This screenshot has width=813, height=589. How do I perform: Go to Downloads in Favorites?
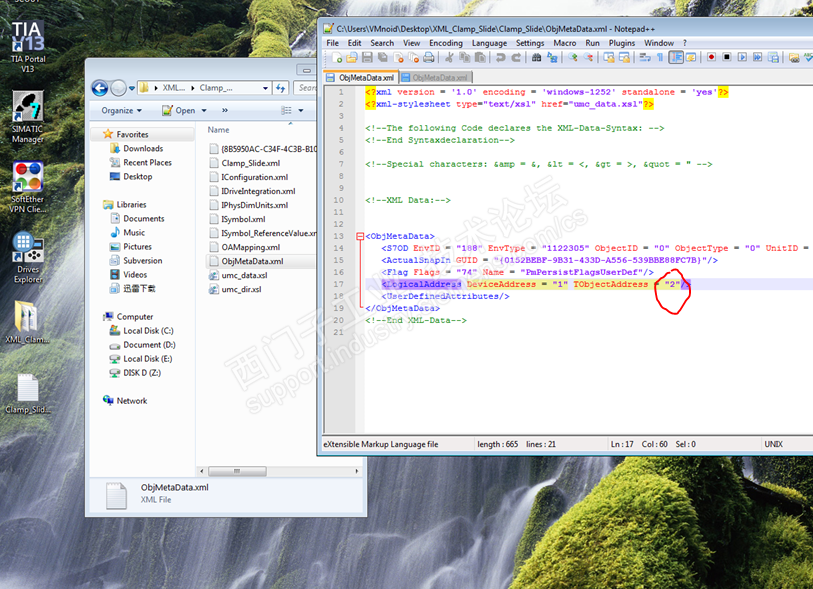pyautogui.click(x=143, y=148)
